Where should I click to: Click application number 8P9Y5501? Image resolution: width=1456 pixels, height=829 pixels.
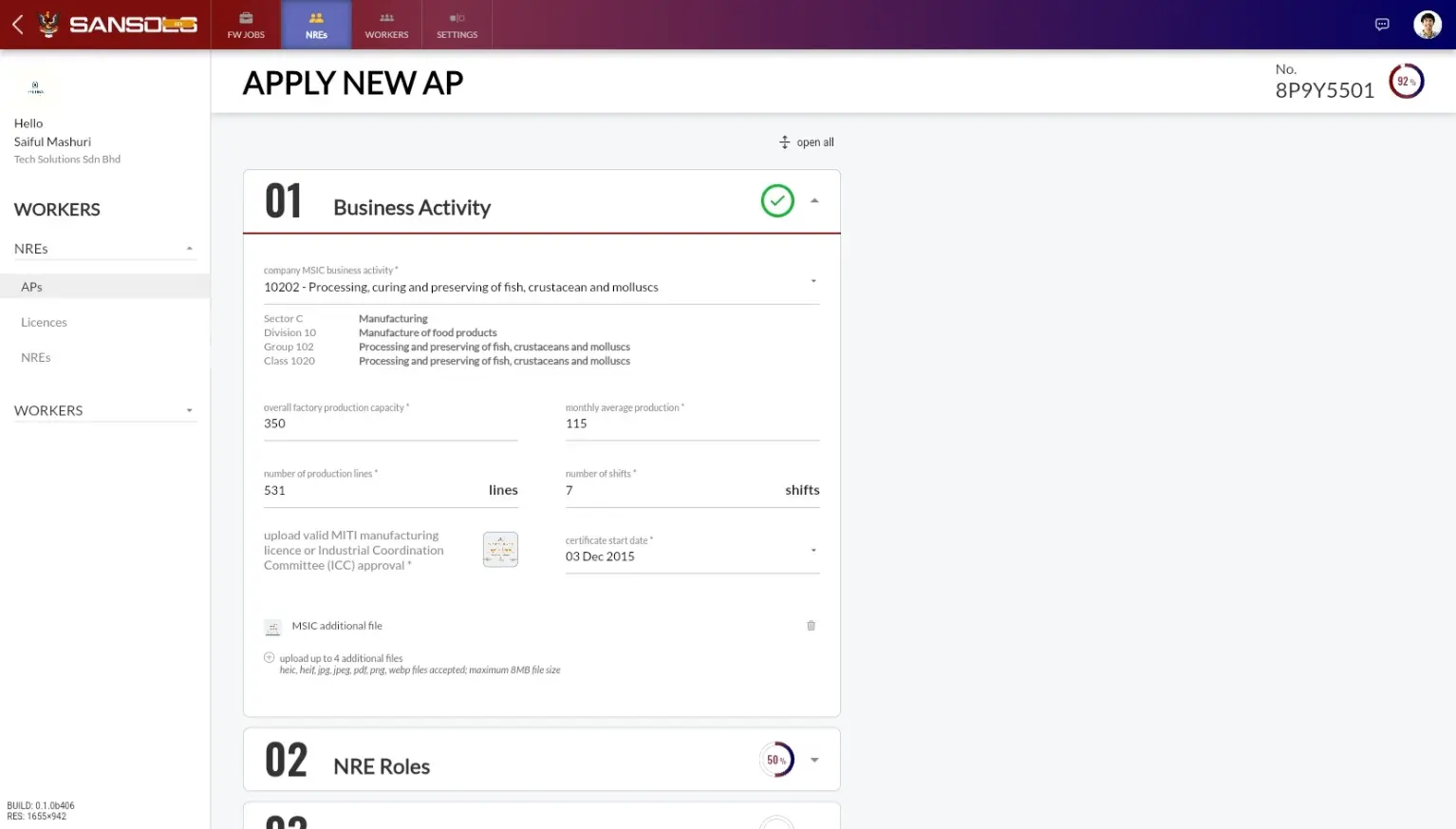click(x=1325, y=90)
